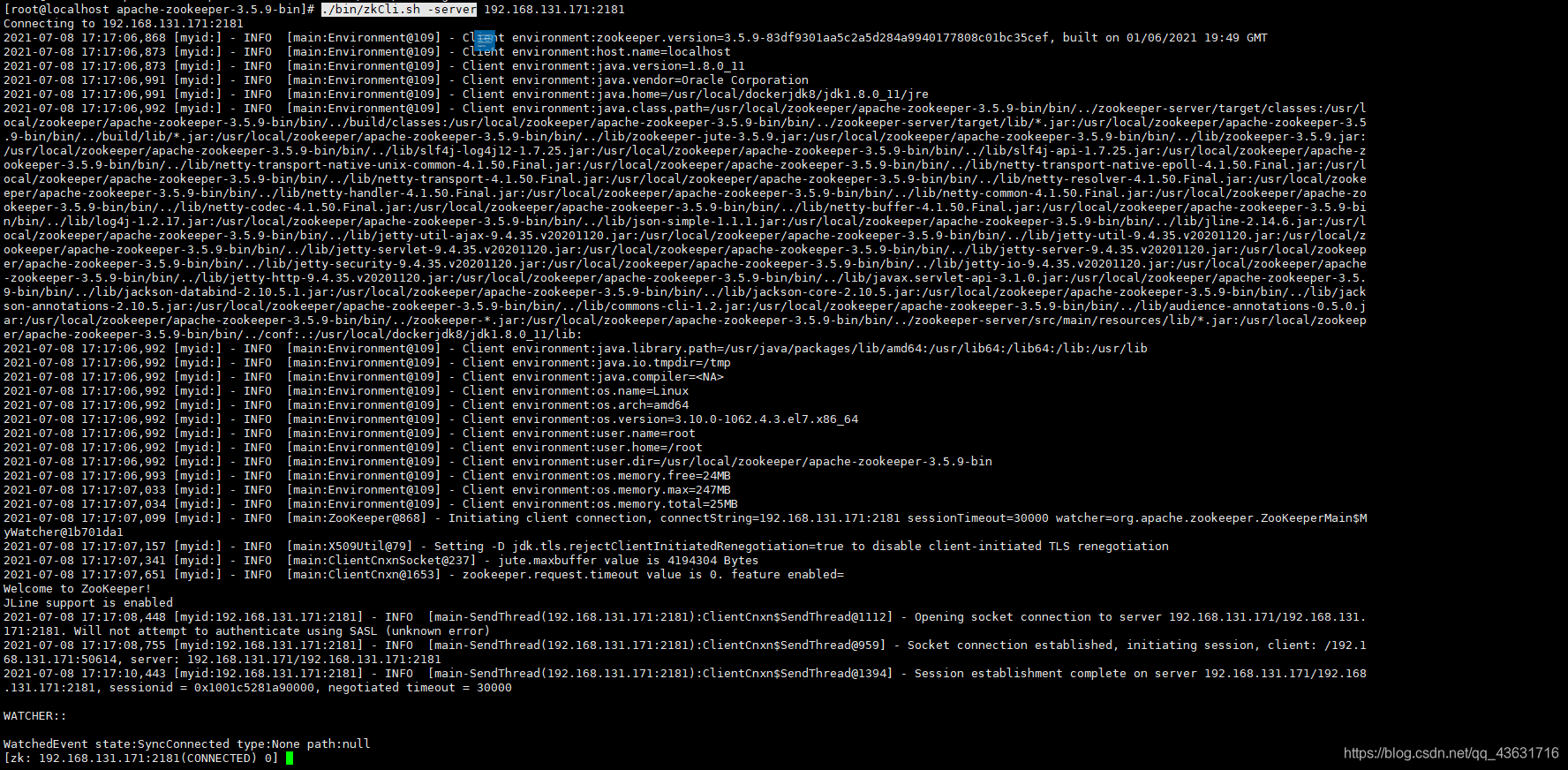
Task: Click 'environment:user.name=root' text
Action: pos(604,434)
